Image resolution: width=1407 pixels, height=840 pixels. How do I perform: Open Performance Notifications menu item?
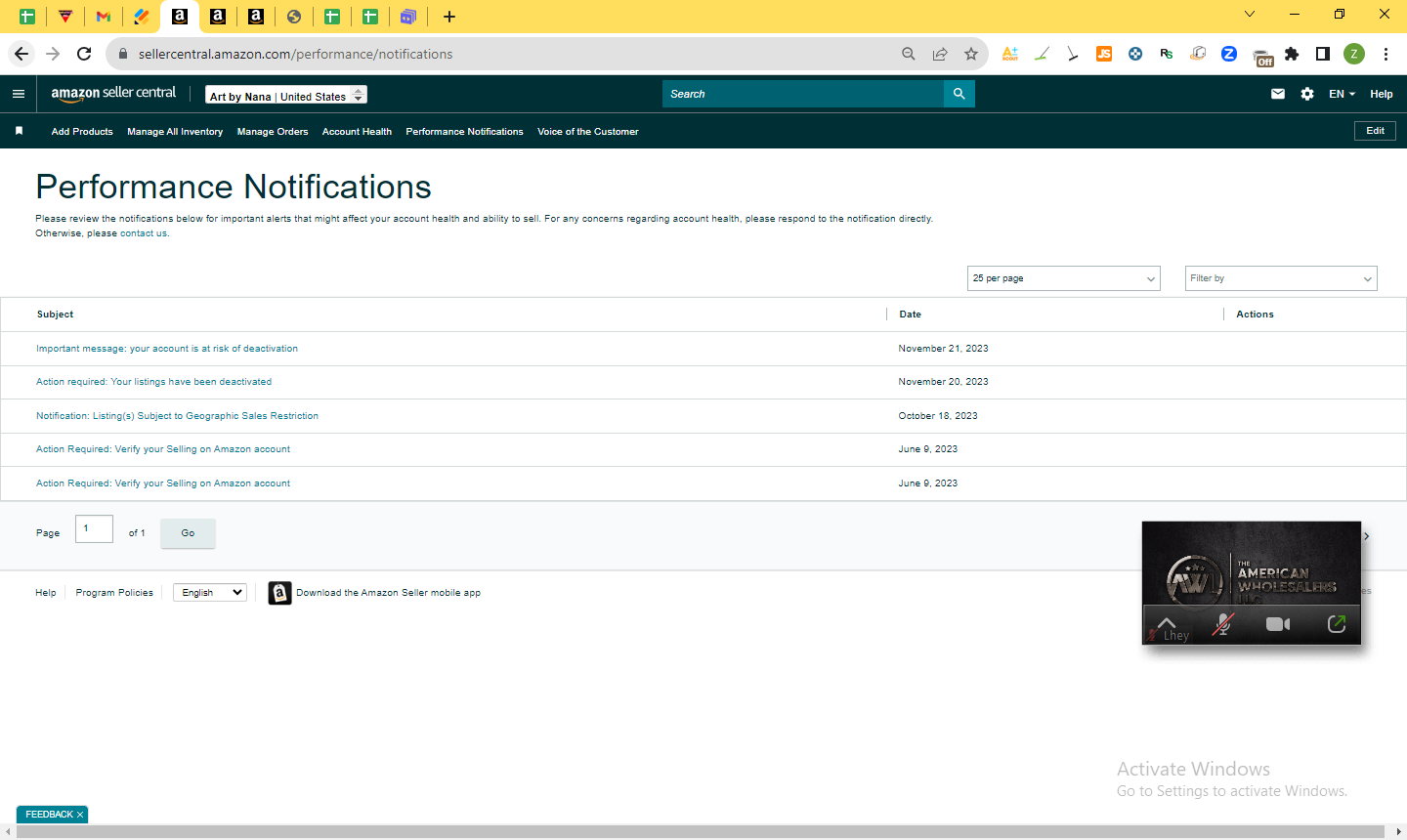464,131
